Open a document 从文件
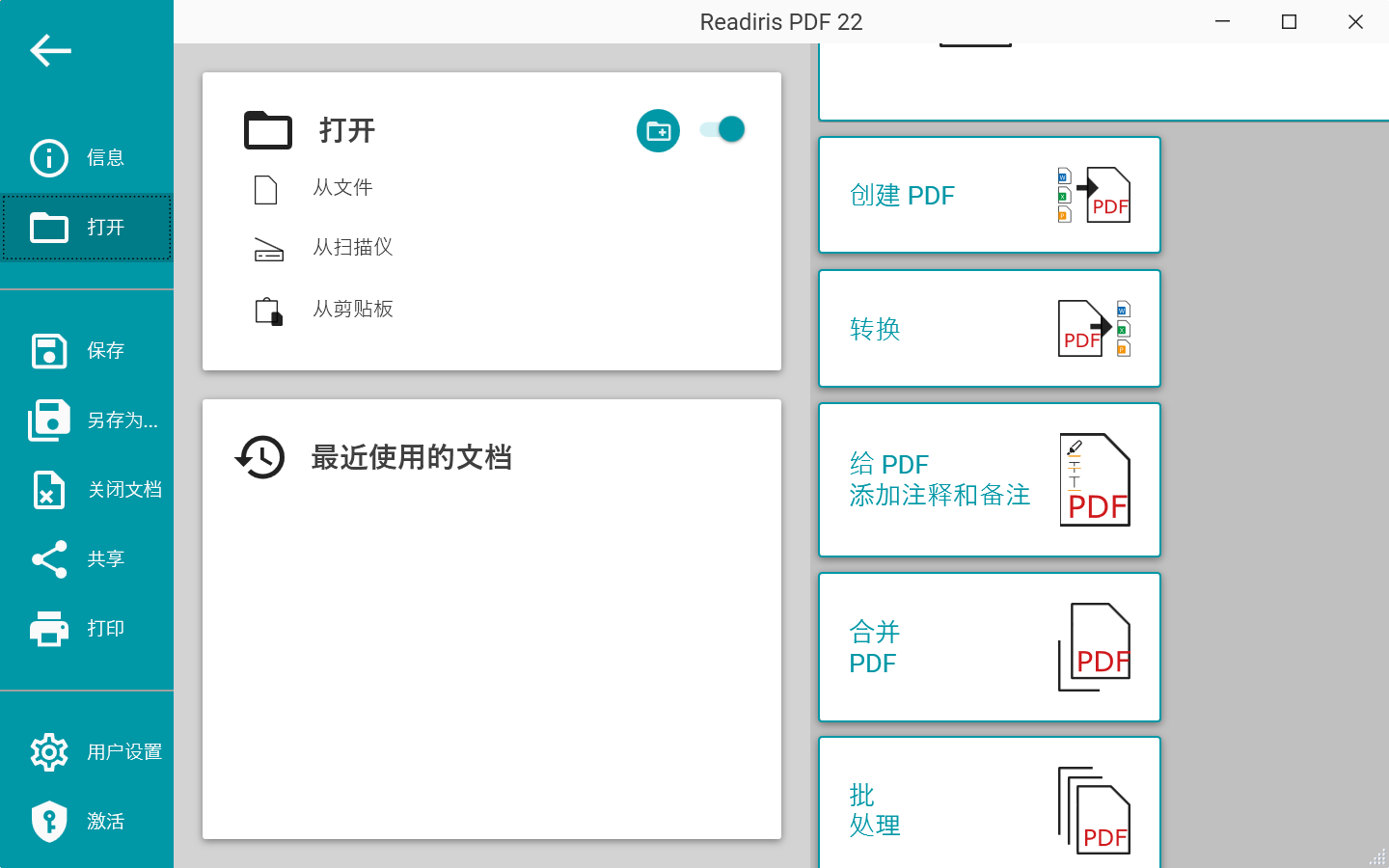Viewport: 1389px width, 868px height. click(x=342, y=188)
